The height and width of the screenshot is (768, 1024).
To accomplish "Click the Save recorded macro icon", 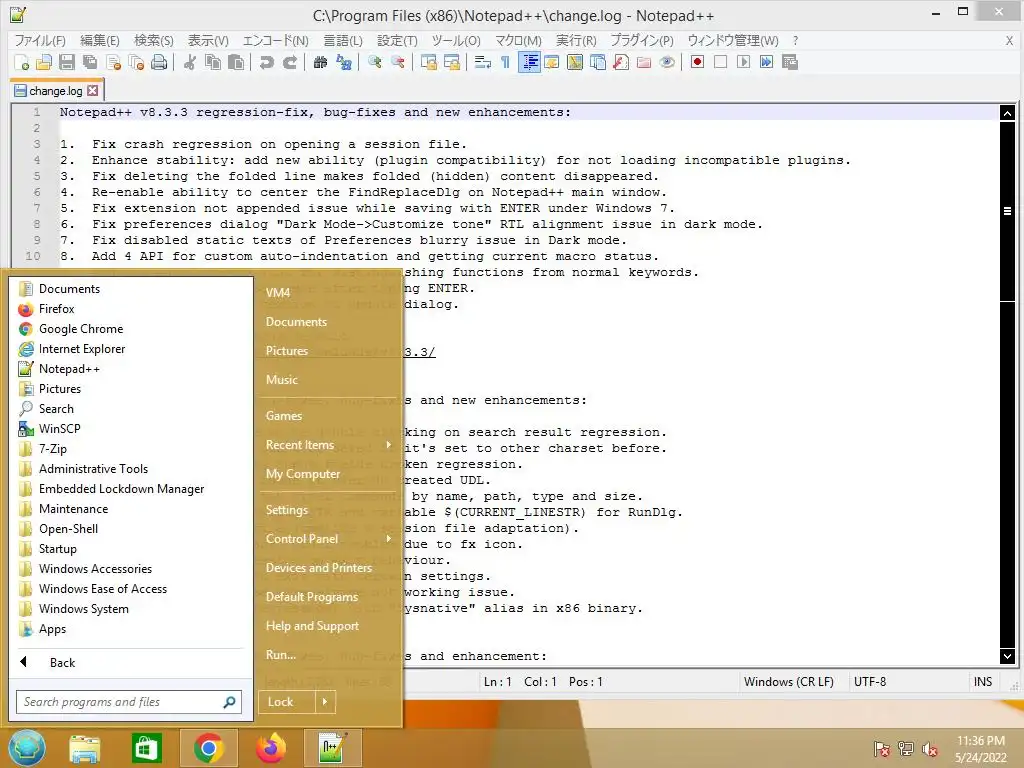I will [x=790, y=63].
